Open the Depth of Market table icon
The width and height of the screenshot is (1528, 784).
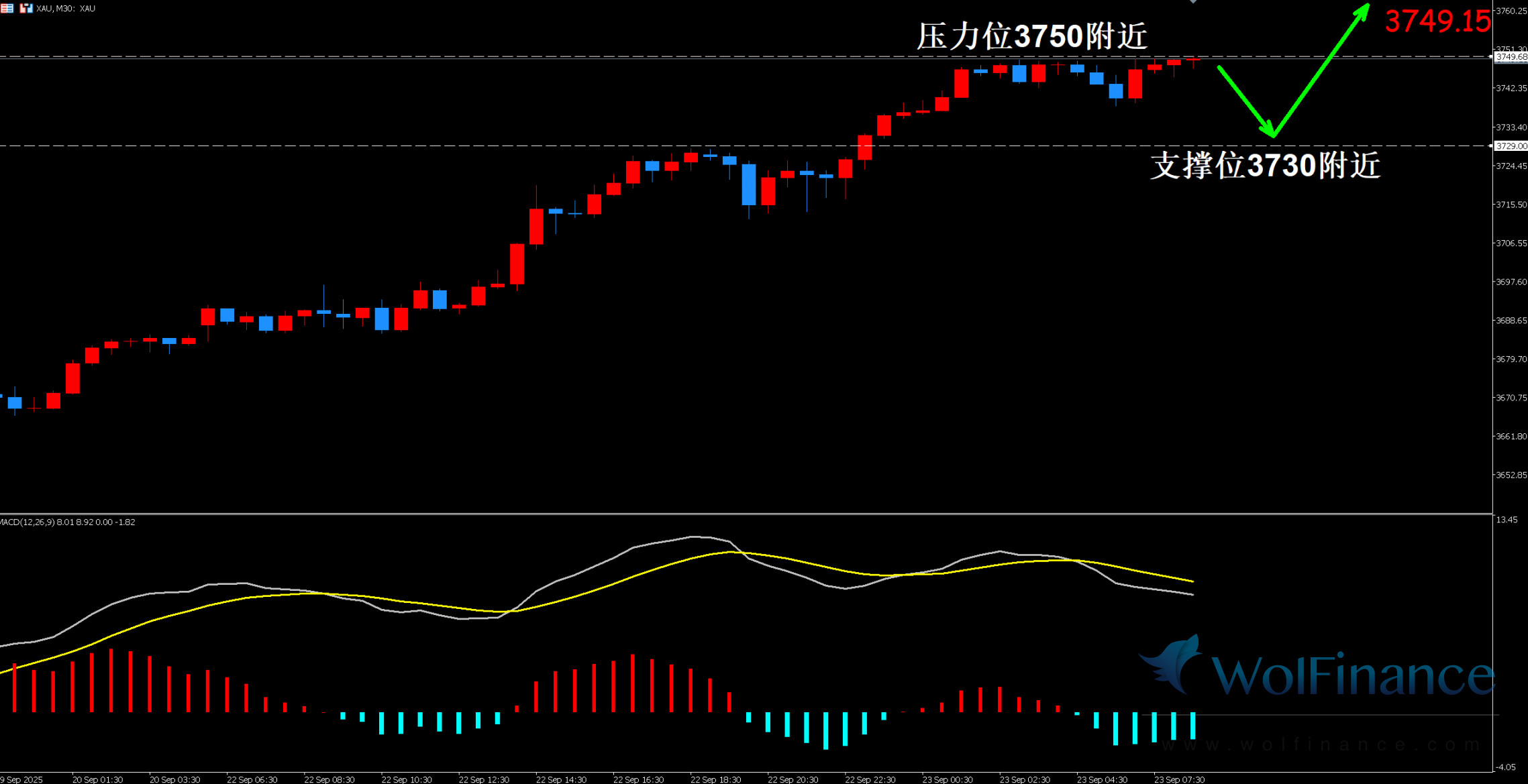coord(7,8)
